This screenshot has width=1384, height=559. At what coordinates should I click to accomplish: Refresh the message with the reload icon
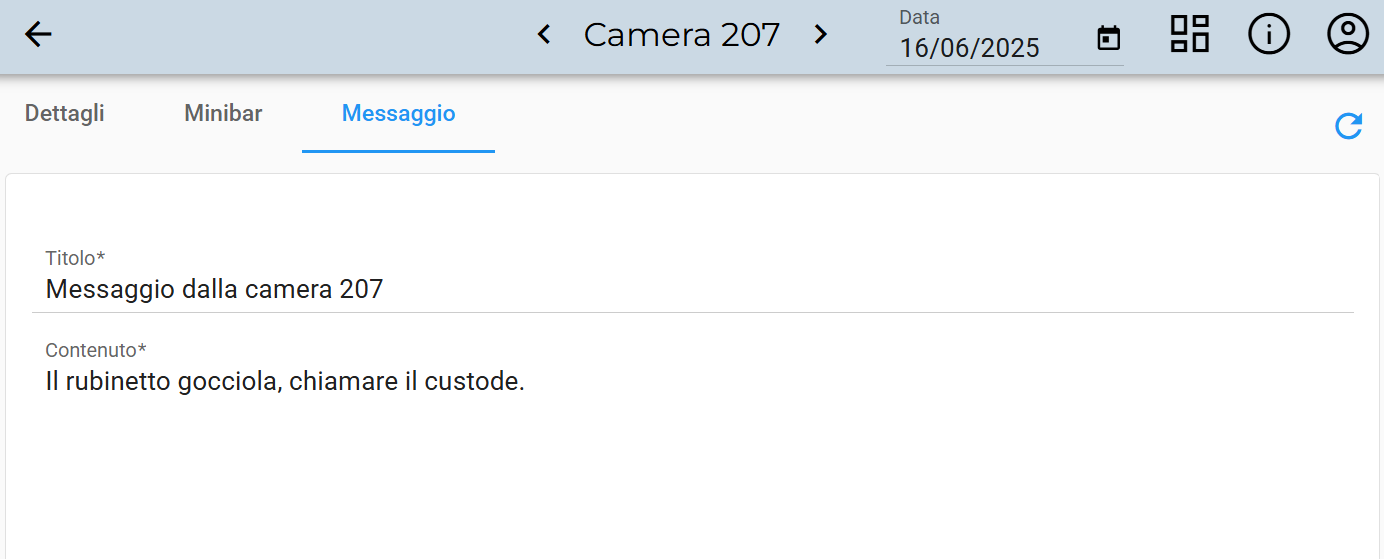(x=1348, y=126)
